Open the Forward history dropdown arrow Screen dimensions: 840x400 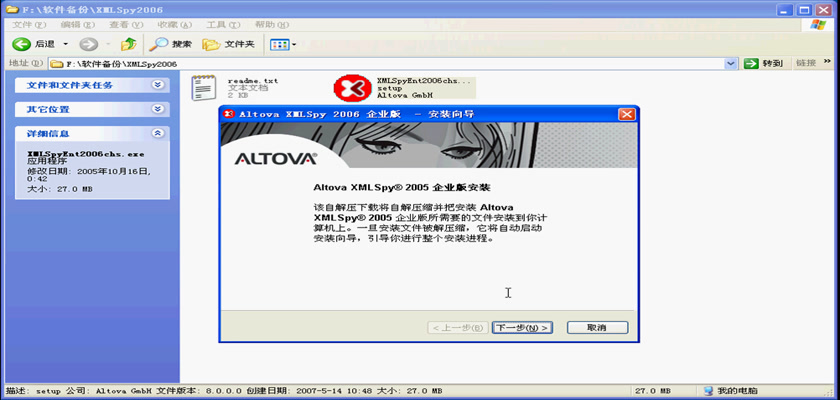[108, 44]
